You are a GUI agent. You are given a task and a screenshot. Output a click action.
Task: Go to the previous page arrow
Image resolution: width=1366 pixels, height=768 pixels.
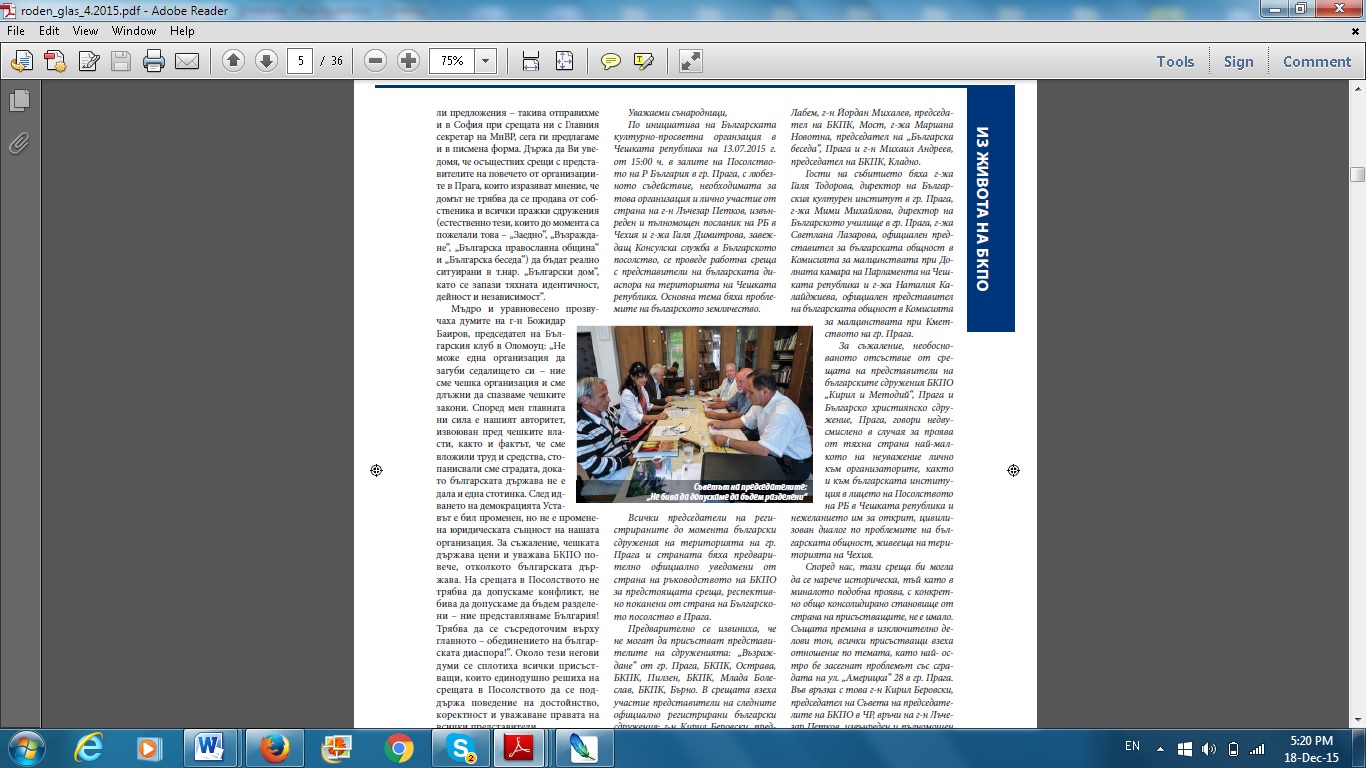[233, 61]
